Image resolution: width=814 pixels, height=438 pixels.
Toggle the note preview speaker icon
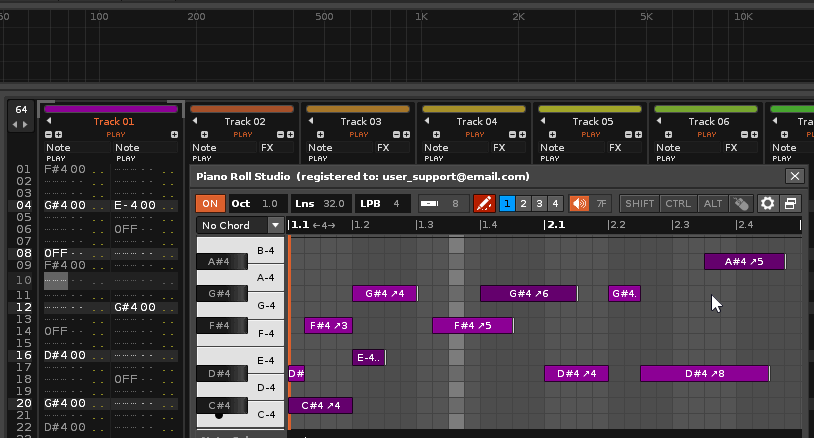pyautogui.click(x=579, y=203)
